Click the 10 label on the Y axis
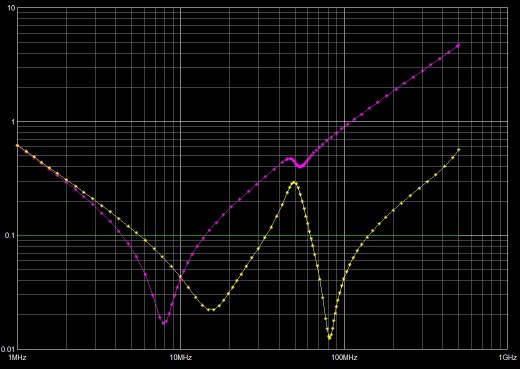 tap(12, 8)
